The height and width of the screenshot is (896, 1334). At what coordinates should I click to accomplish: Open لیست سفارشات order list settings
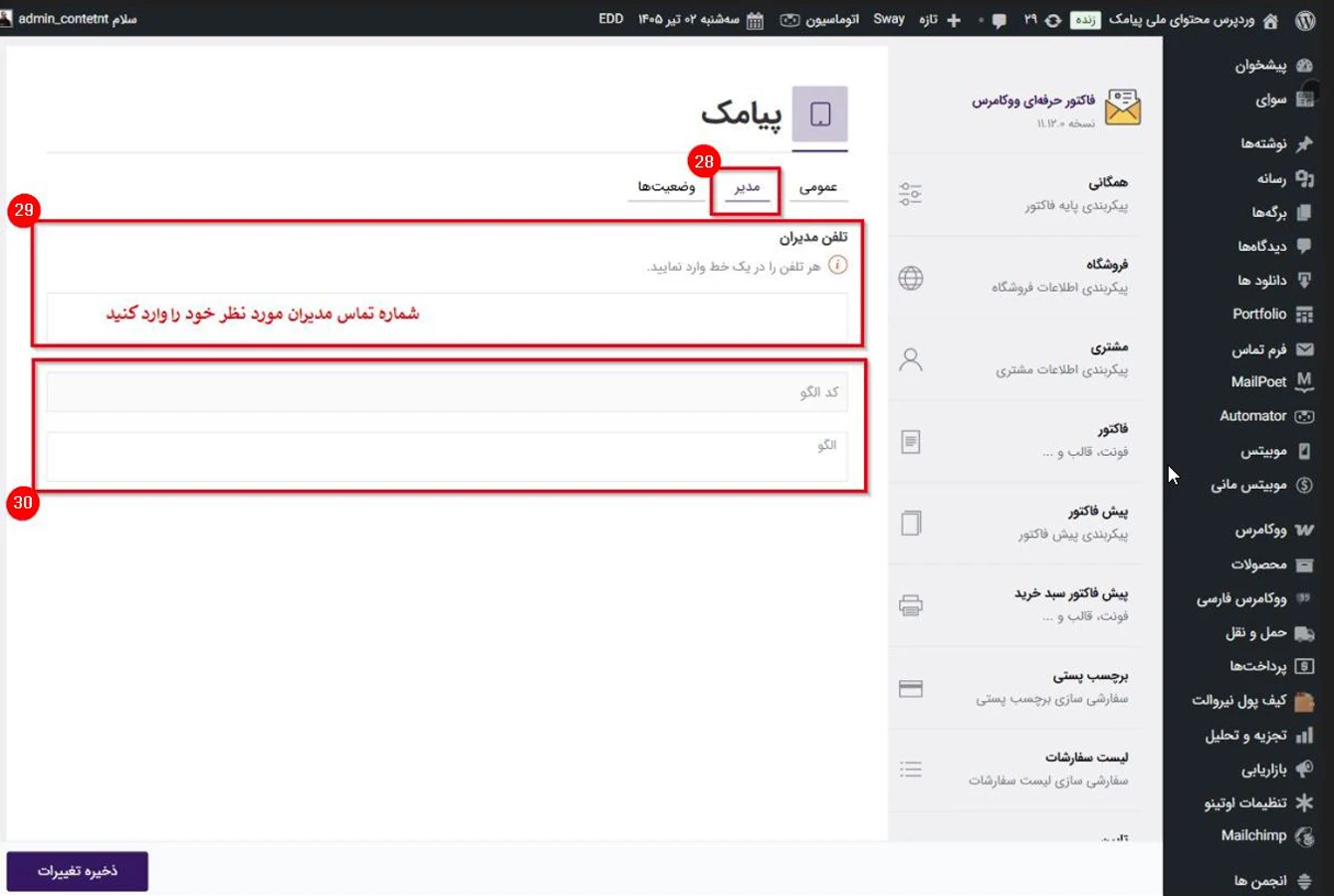pos(1015,770)
